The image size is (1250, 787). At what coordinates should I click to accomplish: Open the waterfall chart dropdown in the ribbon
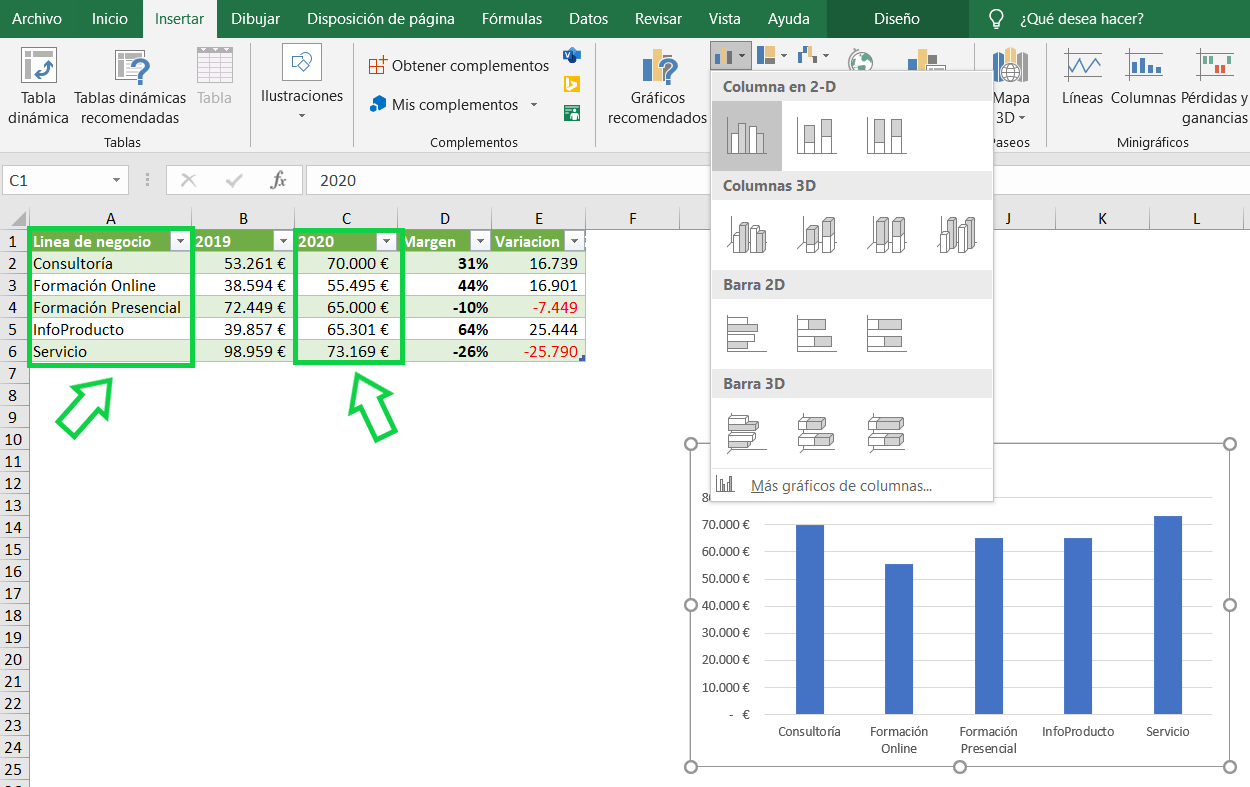(x=814, y=56)
